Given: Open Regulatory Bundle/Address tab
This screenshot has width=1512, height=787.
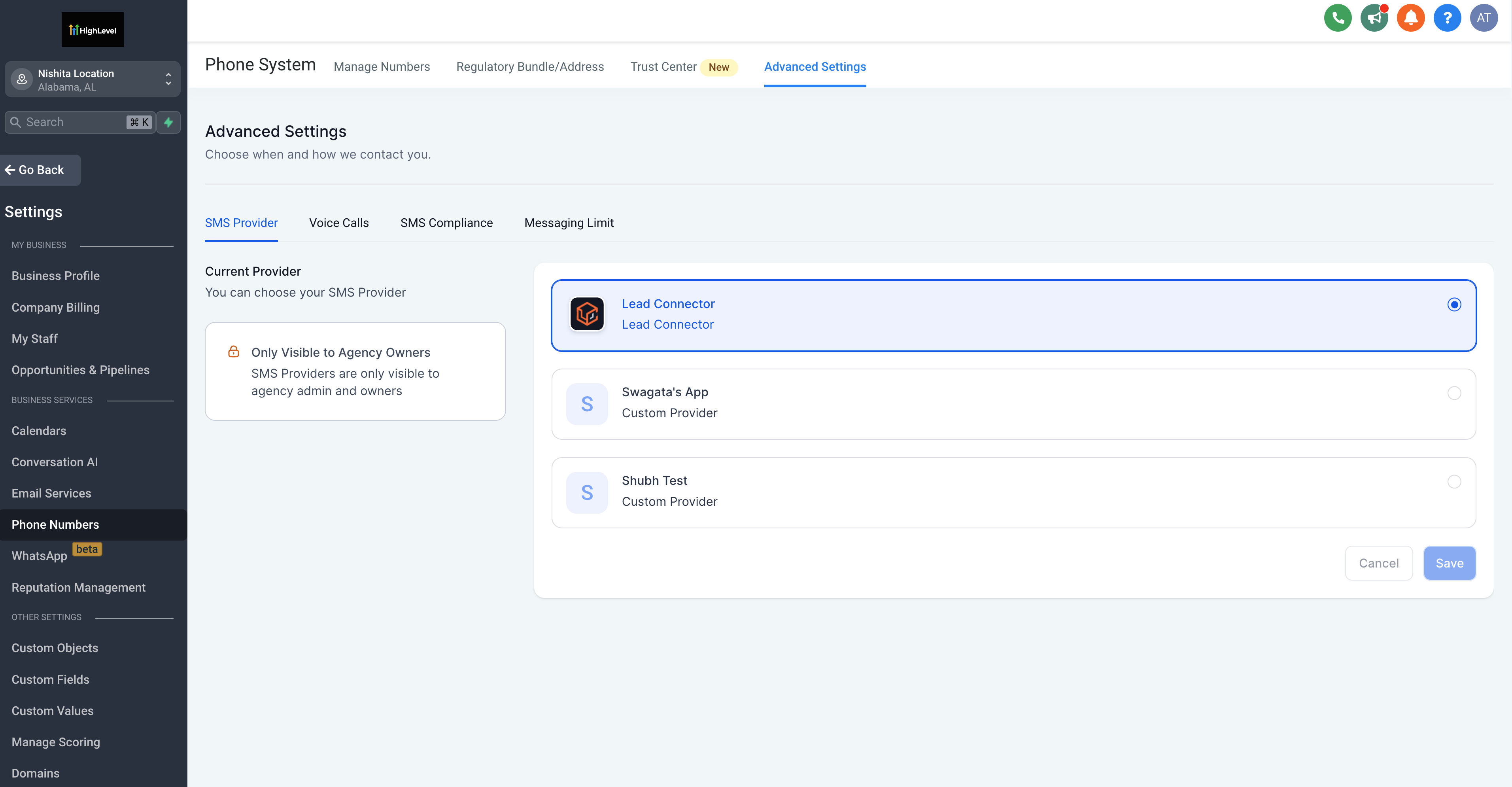Looking at the screenshot, I should (x=530, y=66).
